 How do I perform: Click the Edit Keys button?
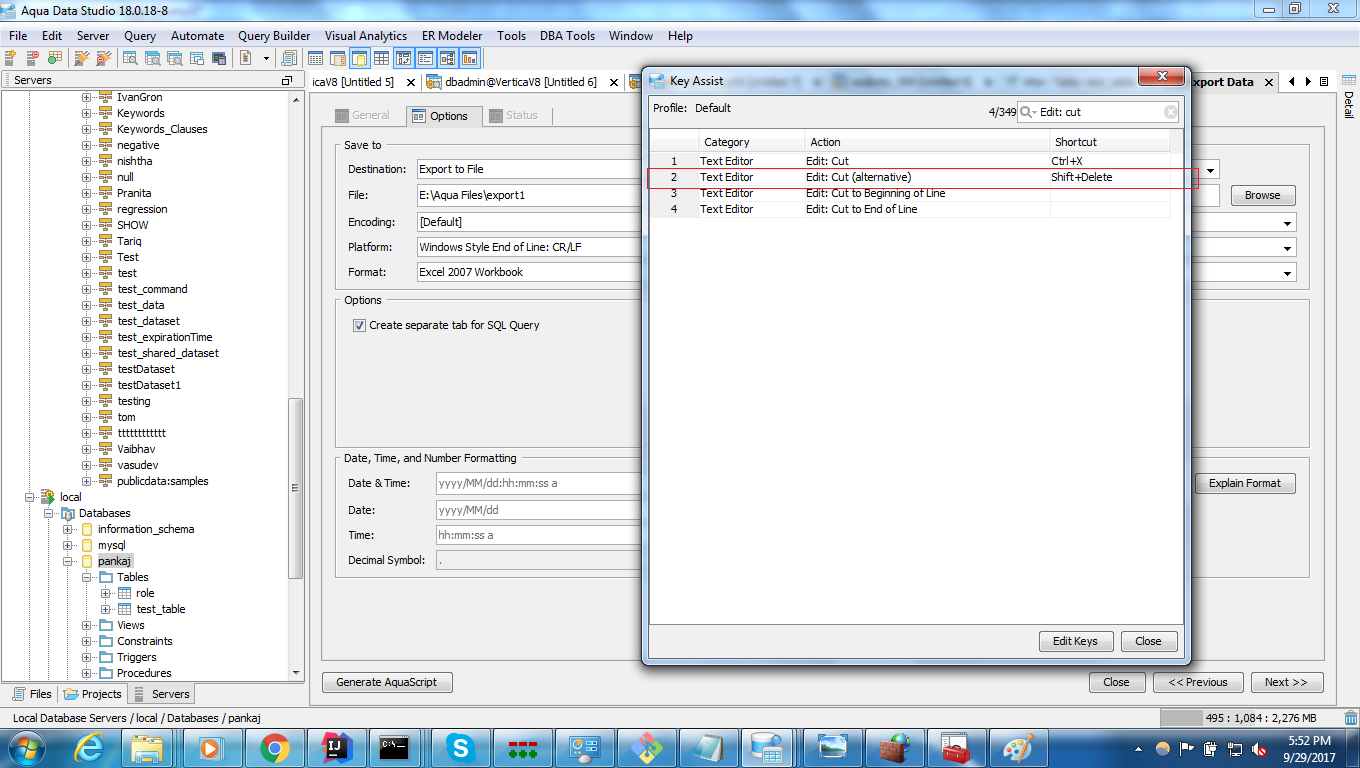(x=1076, y=641)
